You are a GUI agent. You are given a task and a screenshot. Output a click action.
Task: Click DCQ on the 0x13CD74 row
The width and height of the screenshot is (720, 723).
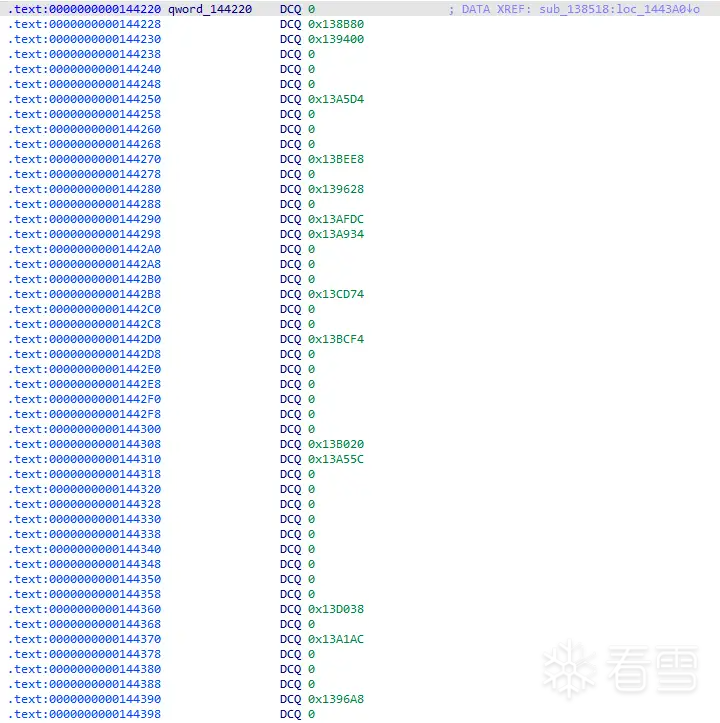pyautogui.click(x=291, y=294)
